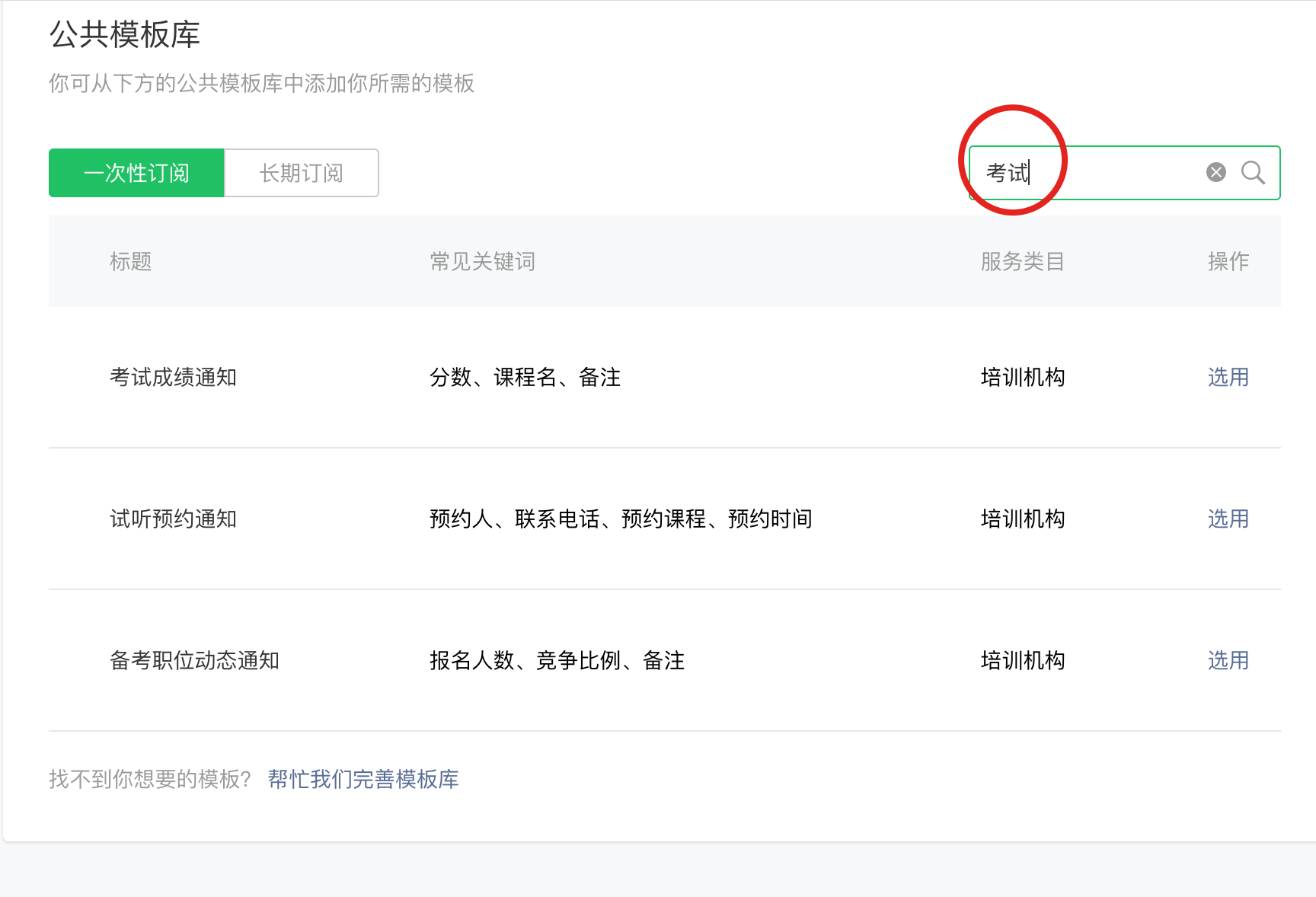Image resolution: width=1316 pixels, height=897 pixels.
Task: Click subtitle 你可从下方的公共模板库中添加你所需的模板
Action: 262,83
